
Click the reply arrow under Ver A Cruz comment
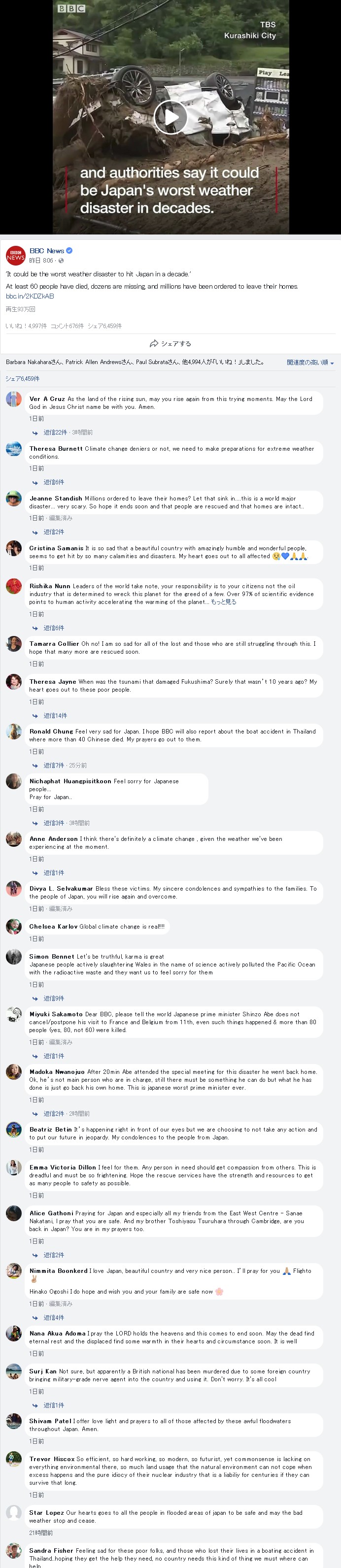(35, 433)
